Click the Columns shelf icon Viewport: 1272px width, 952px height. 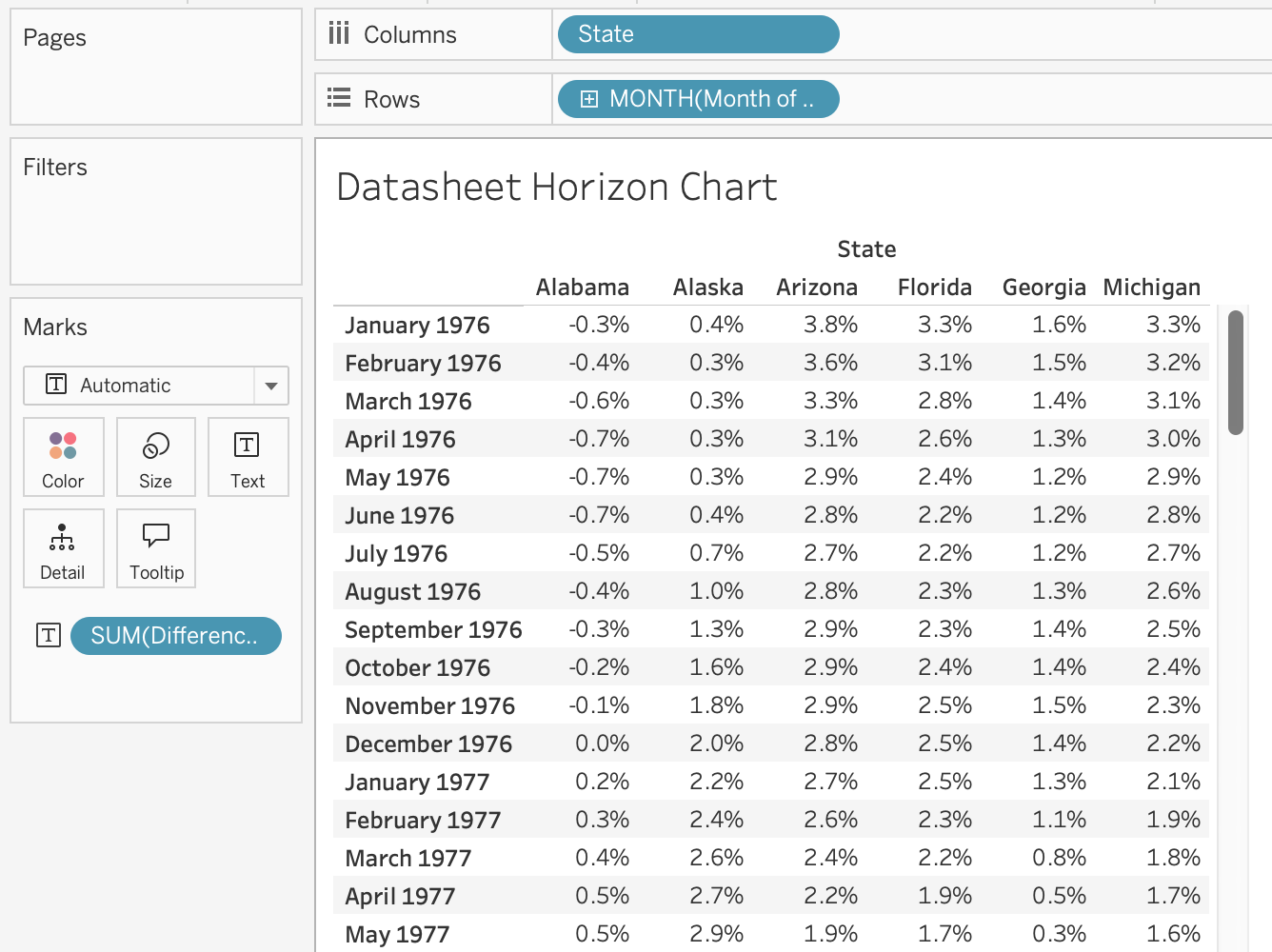339,34
